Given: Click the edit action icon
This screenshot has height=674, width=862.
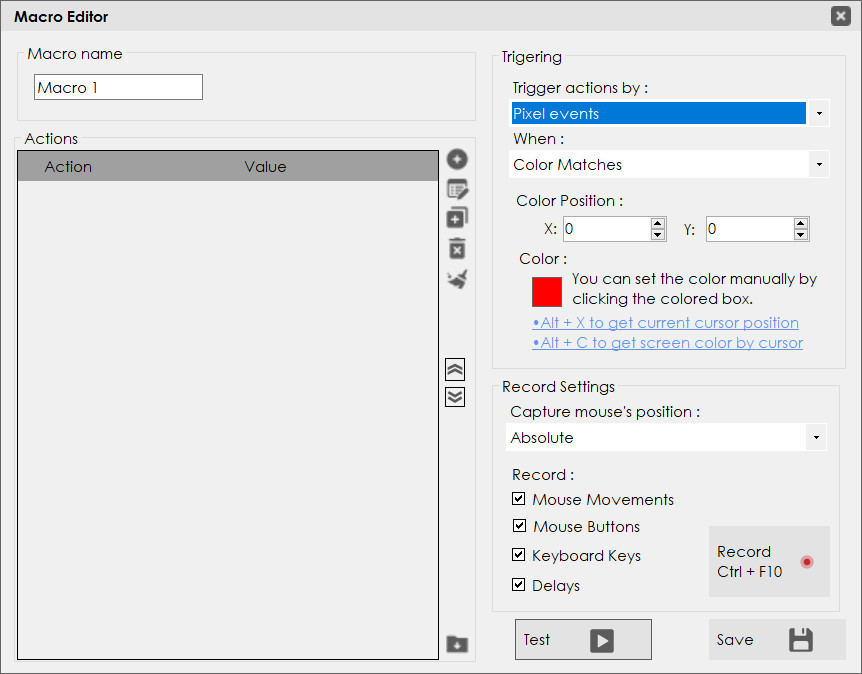Looking at the screenshot, I should (457, 190).
